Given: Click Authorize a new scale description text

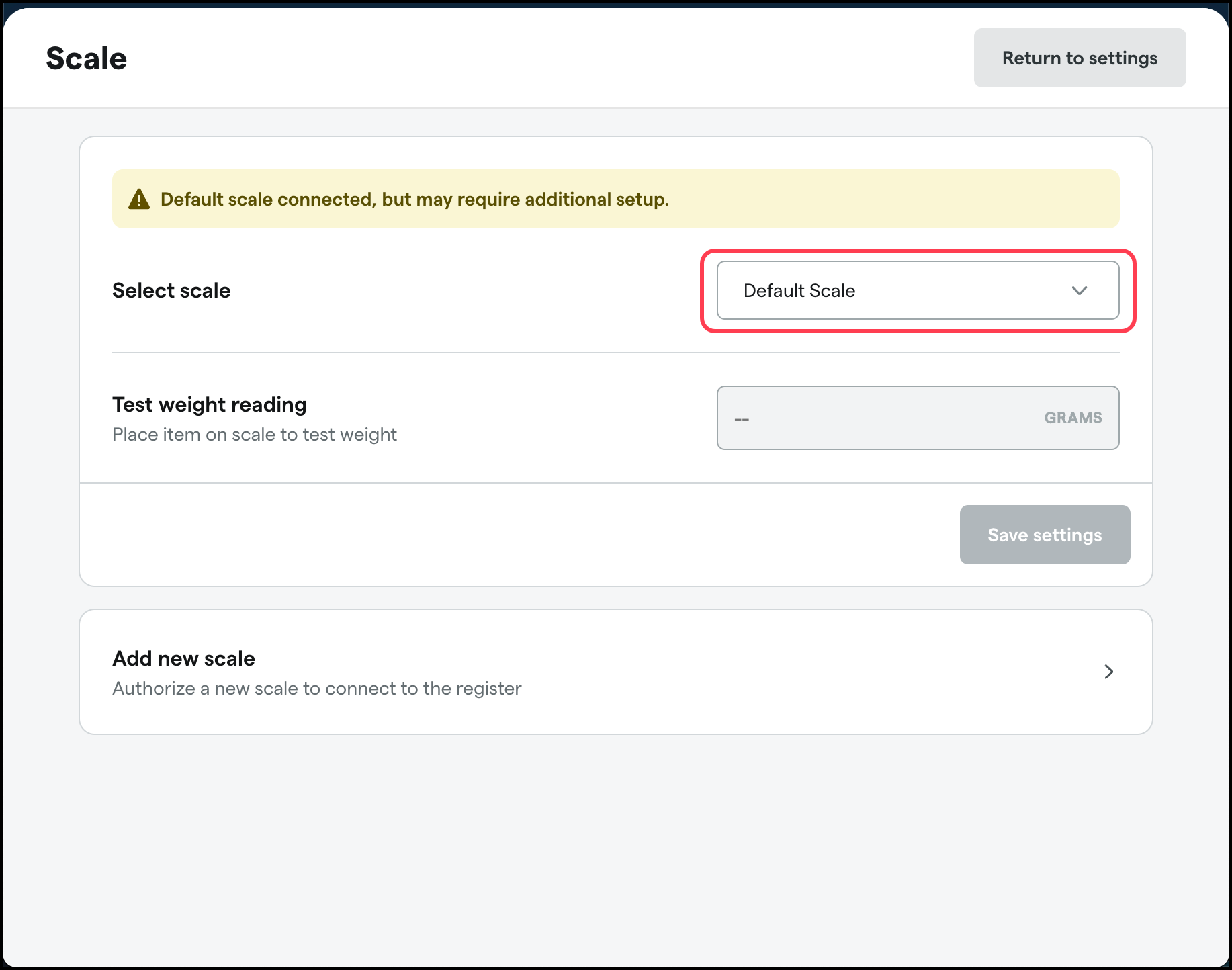Looking at the screenshot, I should click(x=316, y=688).
